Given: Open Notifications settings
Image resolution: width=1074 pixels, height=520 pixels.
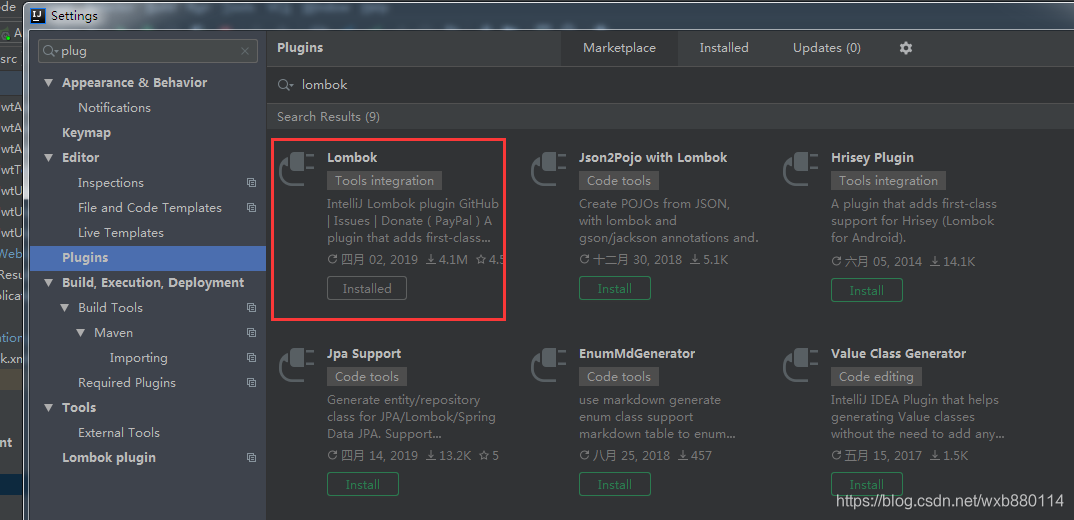Looking at the screenshot, I should (x=114, y=108).
